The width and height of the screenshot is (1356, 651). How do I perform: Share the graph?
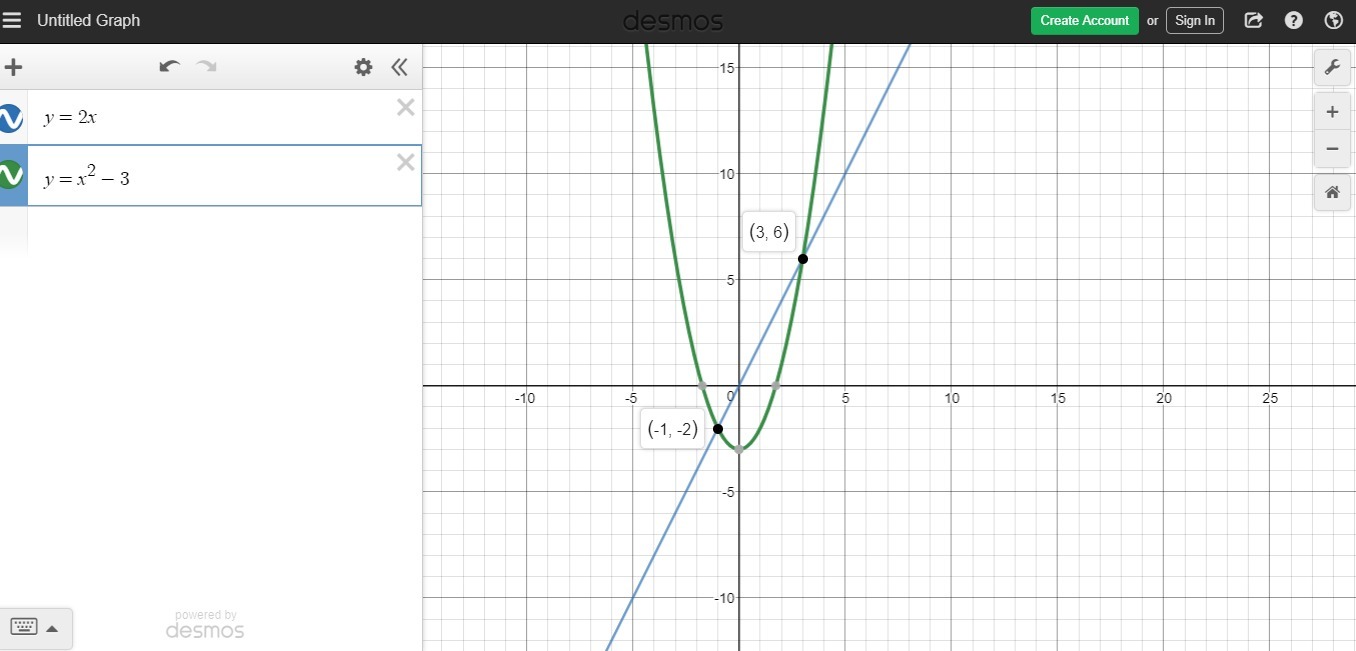click(x=1253, y=20)
